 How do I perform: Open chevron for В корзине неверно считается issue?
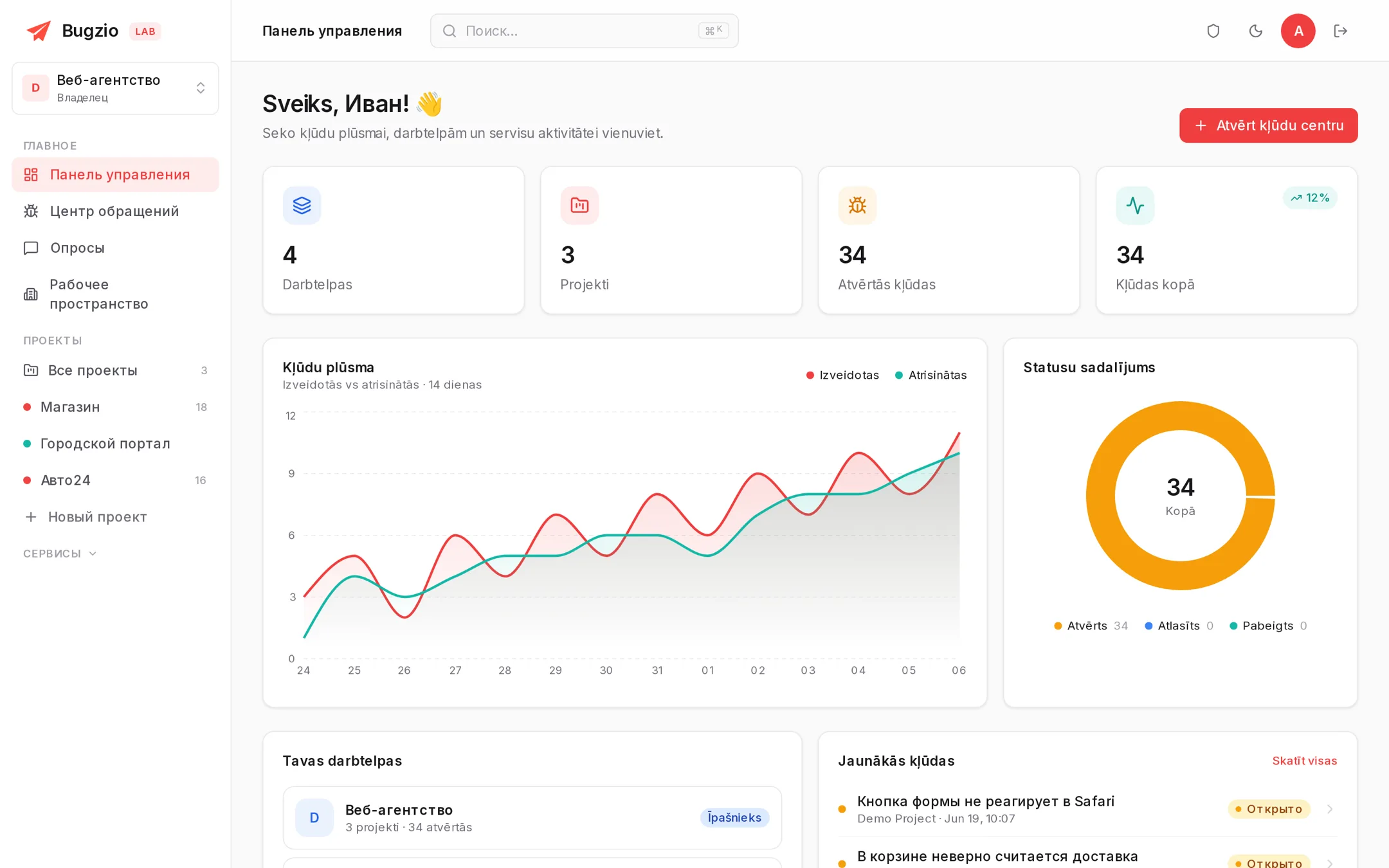[x=1330, y=863]
